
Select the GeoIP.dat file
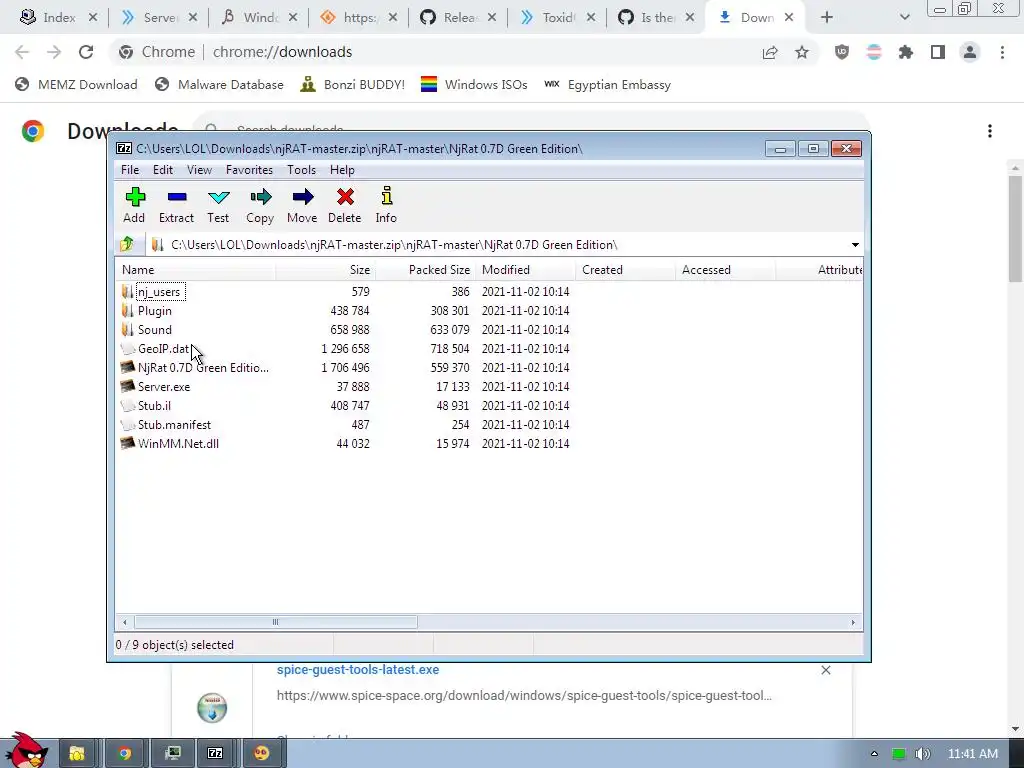click(163, 349)
